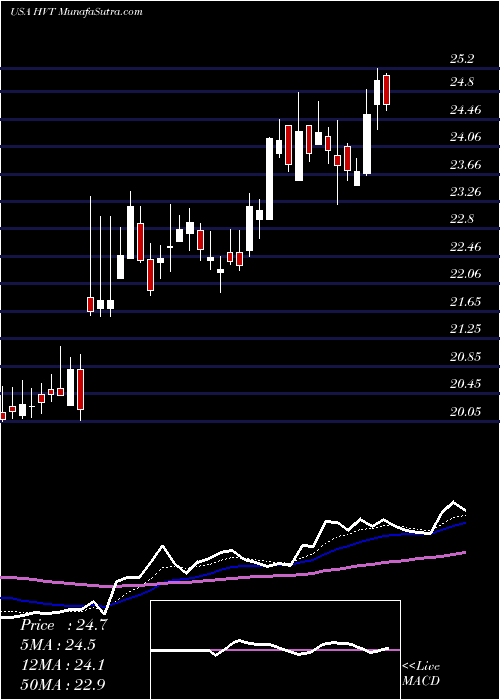500x700 pixels.
Task: Click the USA HVT MunafaSutra.com title text
Action: tap(76, 12)
